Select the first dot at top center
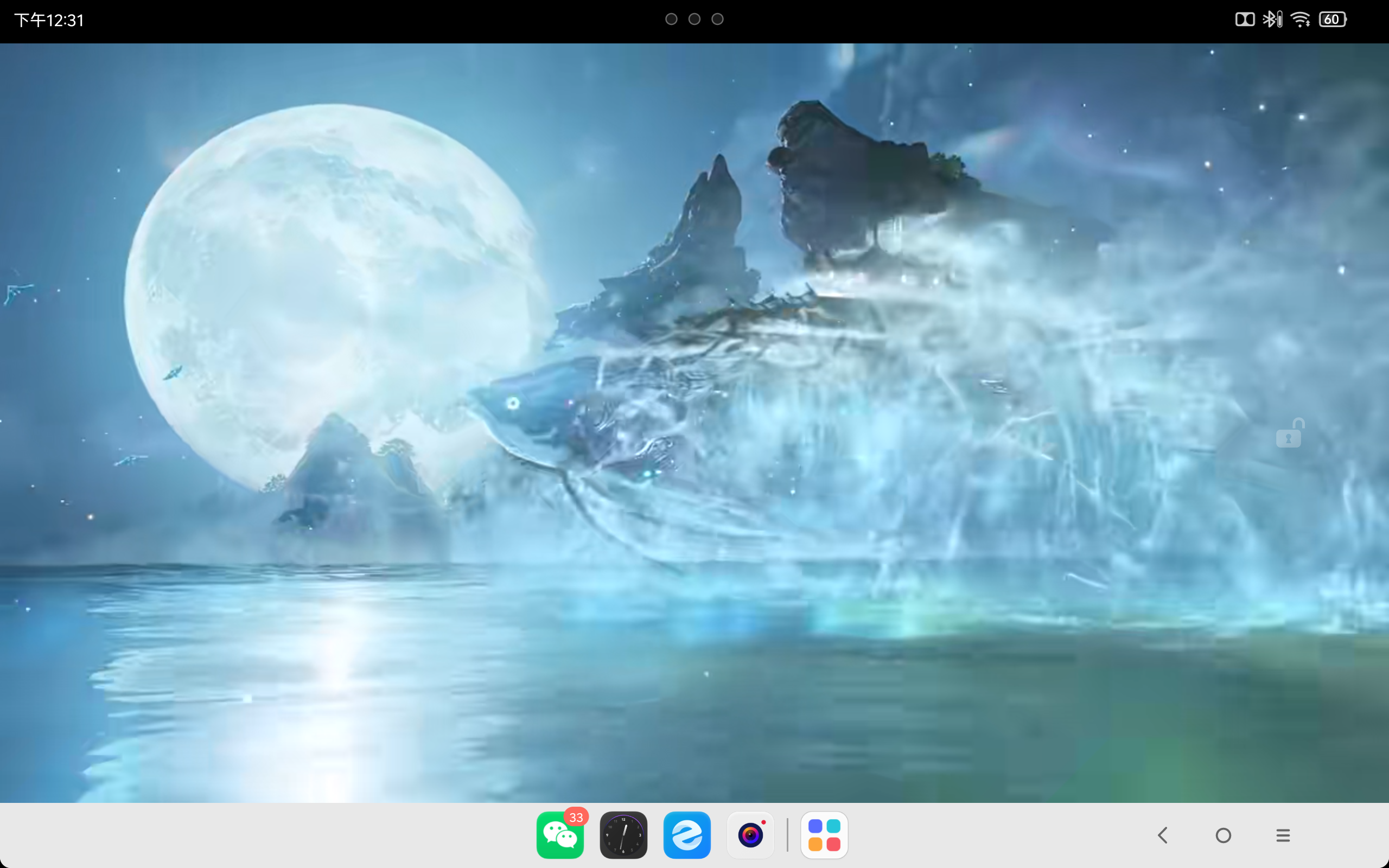This screenshot has width=1389, height=868. [x=671, y=19]
